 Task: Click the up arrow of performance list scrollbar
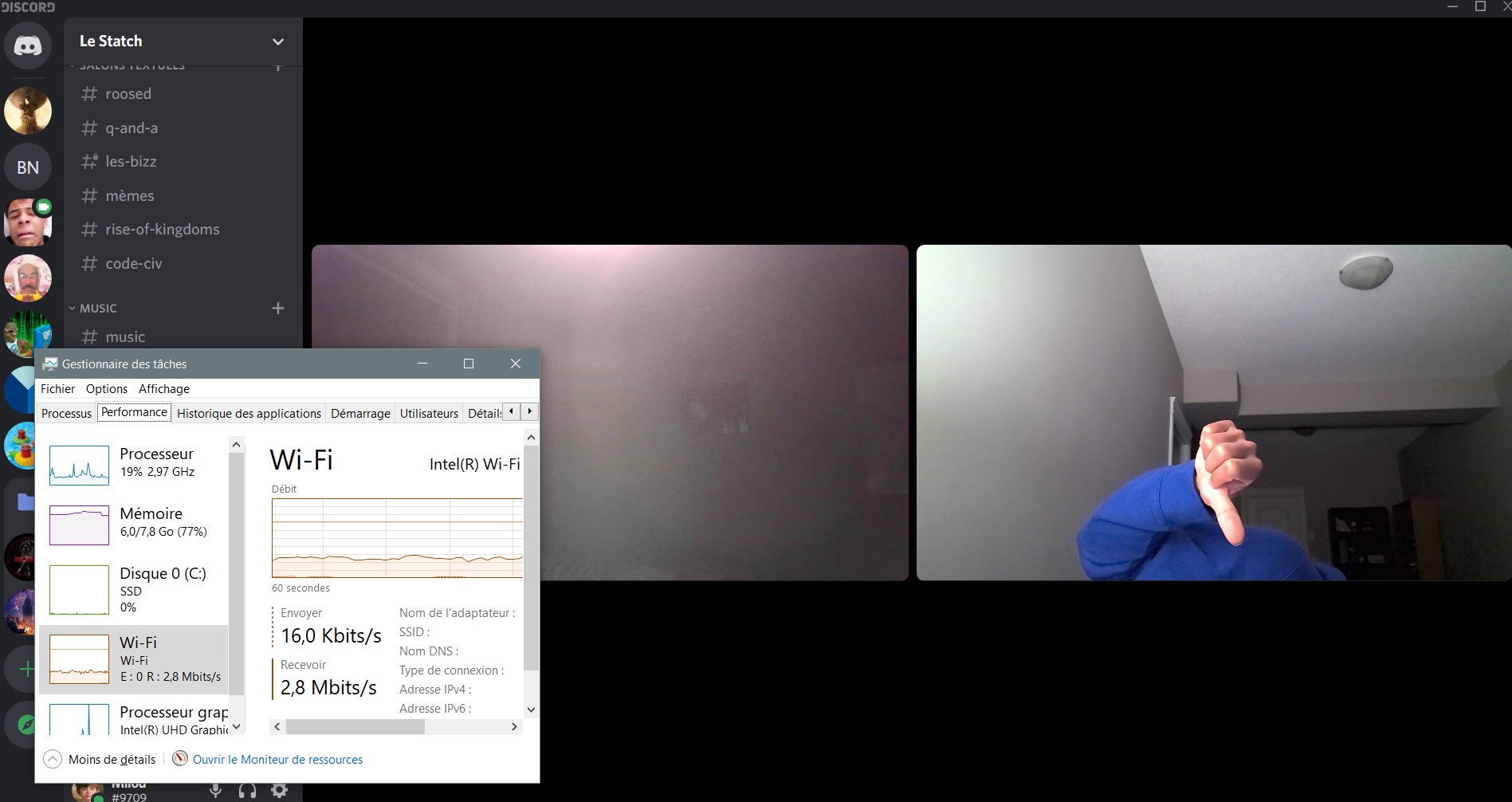236,444
